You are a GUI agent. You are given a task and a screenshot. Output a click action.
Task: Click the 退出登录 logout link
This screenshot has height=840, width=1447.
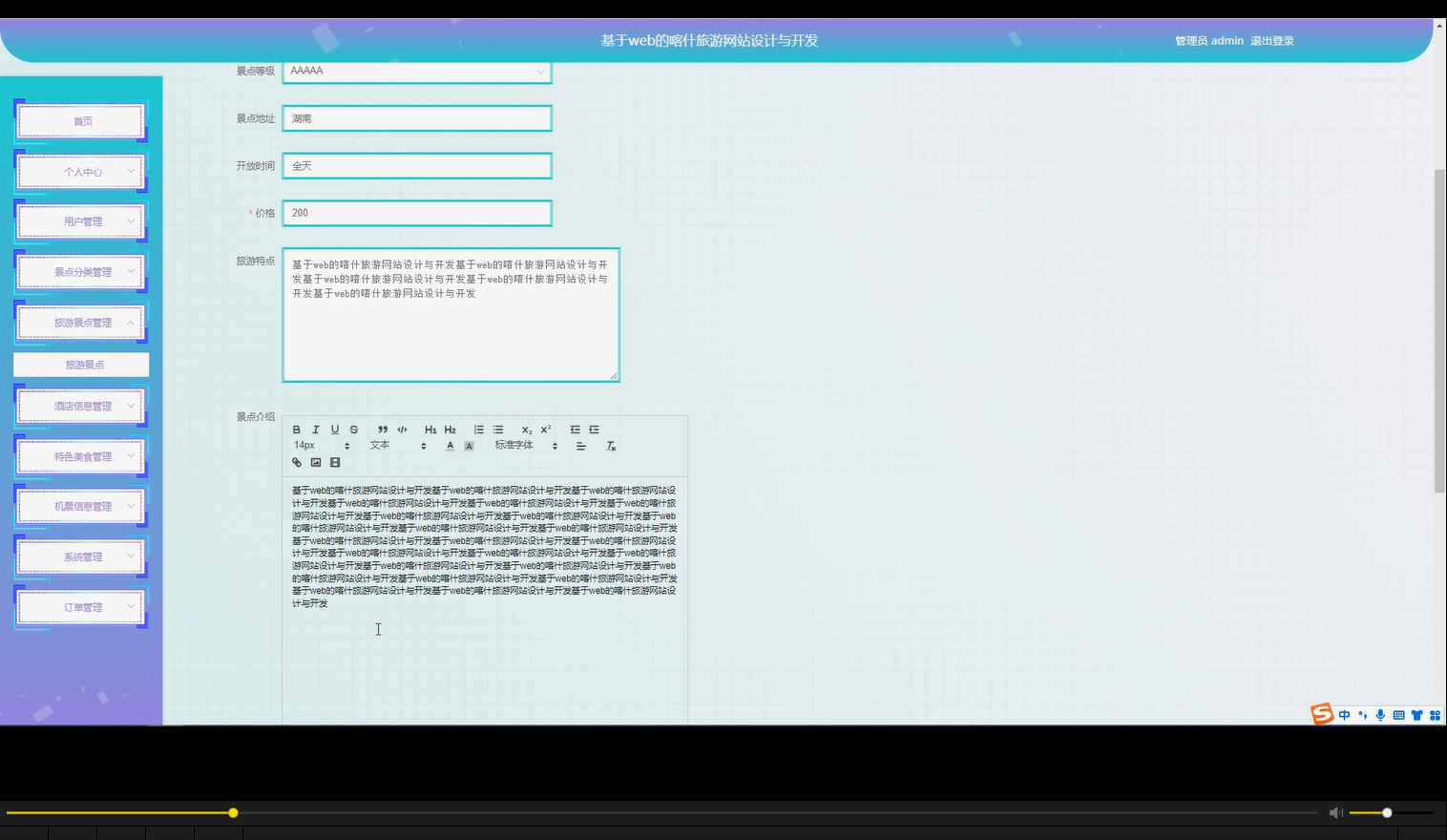1272,41
